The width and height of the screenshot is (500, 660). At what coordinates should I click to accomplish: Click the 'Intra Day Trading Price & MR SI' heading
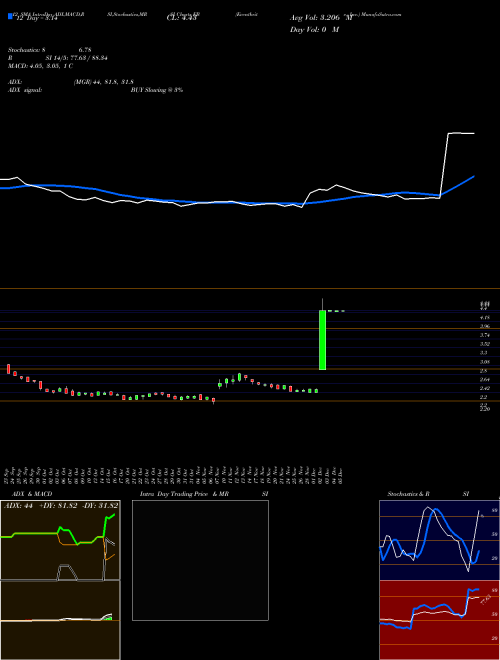[x=204, y=494]
